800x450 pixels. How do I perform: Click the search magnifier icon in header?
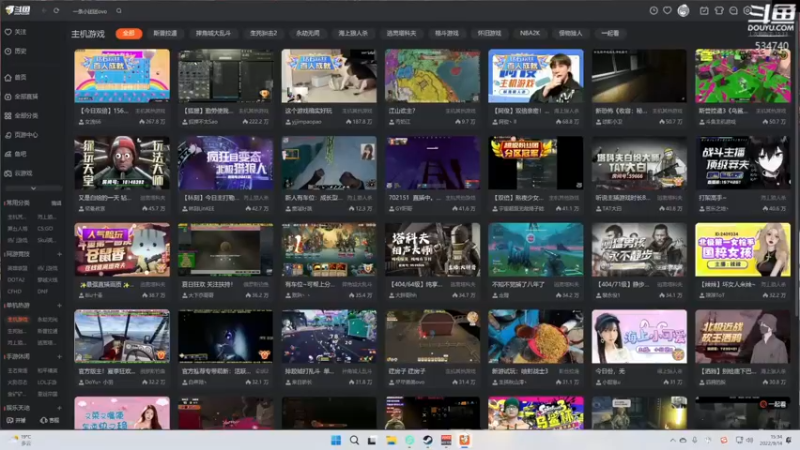(x=119, y=11)
